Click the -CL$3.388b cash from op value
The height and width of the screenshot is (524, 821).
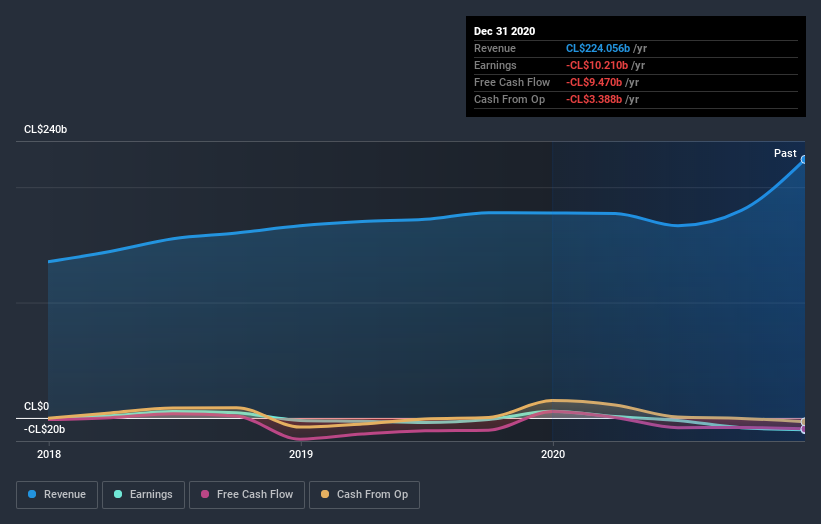click(x=594, y=99)
